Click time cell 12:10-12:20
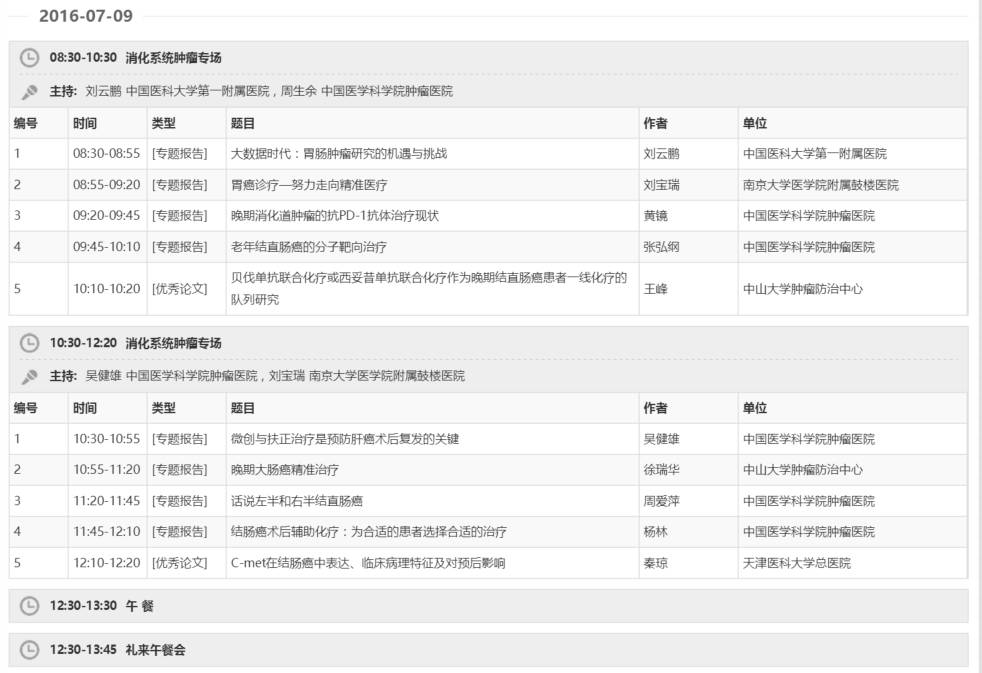Viewport: 982px width, 673px height. [x=106, y=563]
